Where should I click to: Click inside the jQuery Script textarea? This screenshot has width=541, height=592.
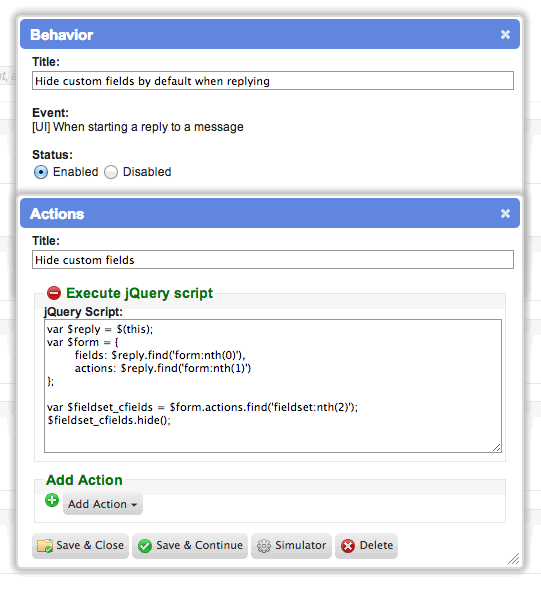273,386
